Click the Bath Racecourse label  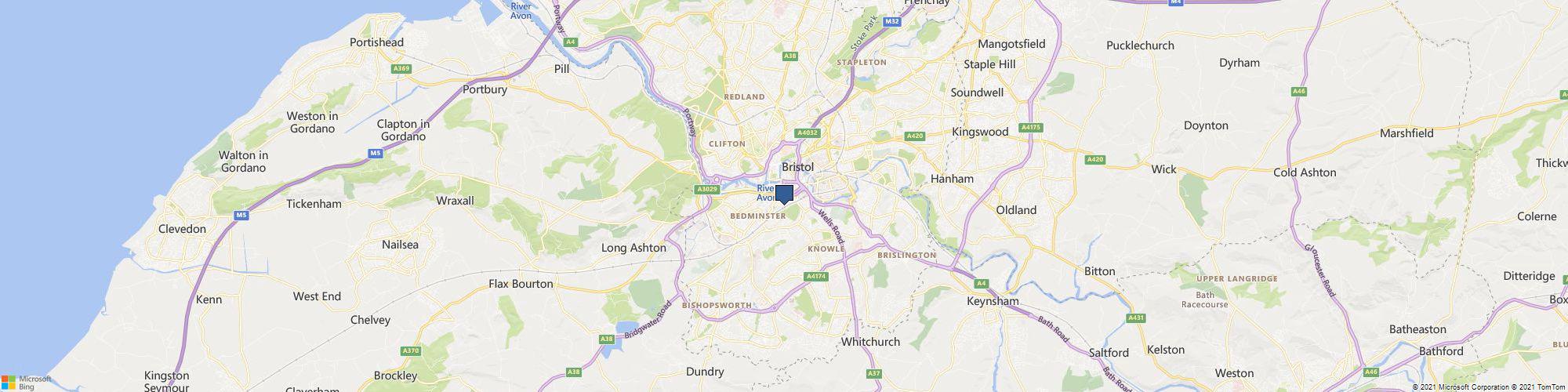pos(1205,299)
